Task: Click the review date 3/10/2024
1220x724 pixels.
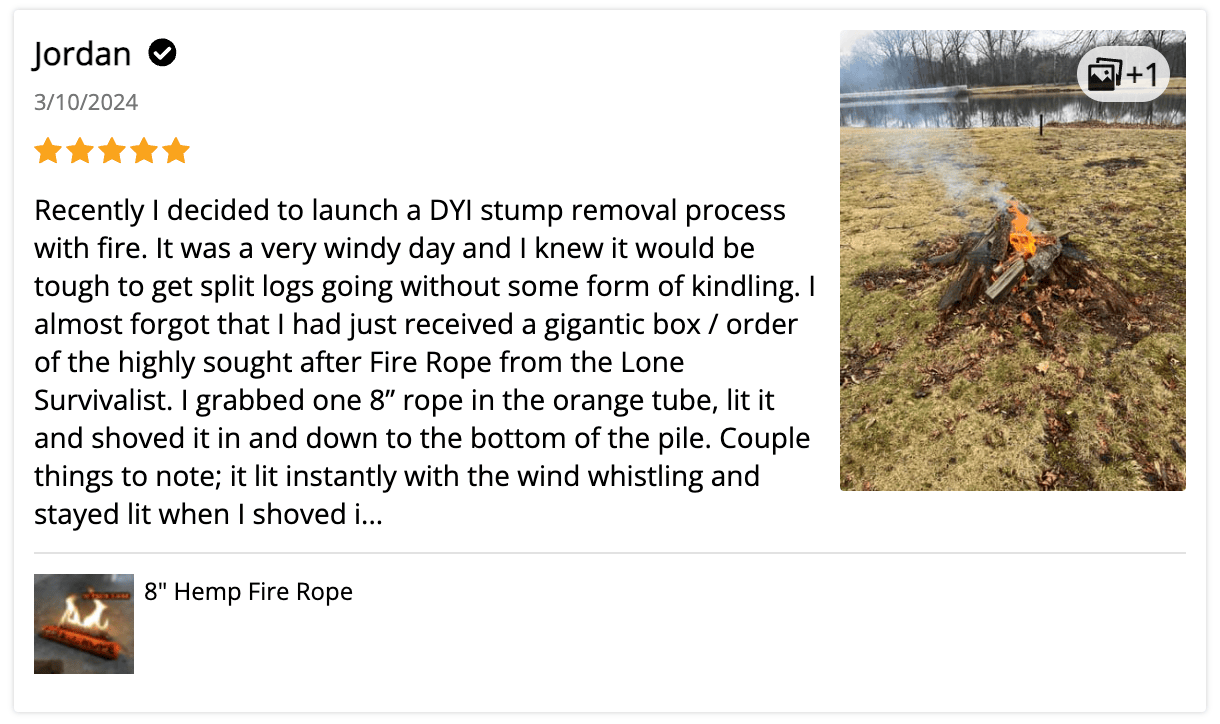Action: (86, 102)
